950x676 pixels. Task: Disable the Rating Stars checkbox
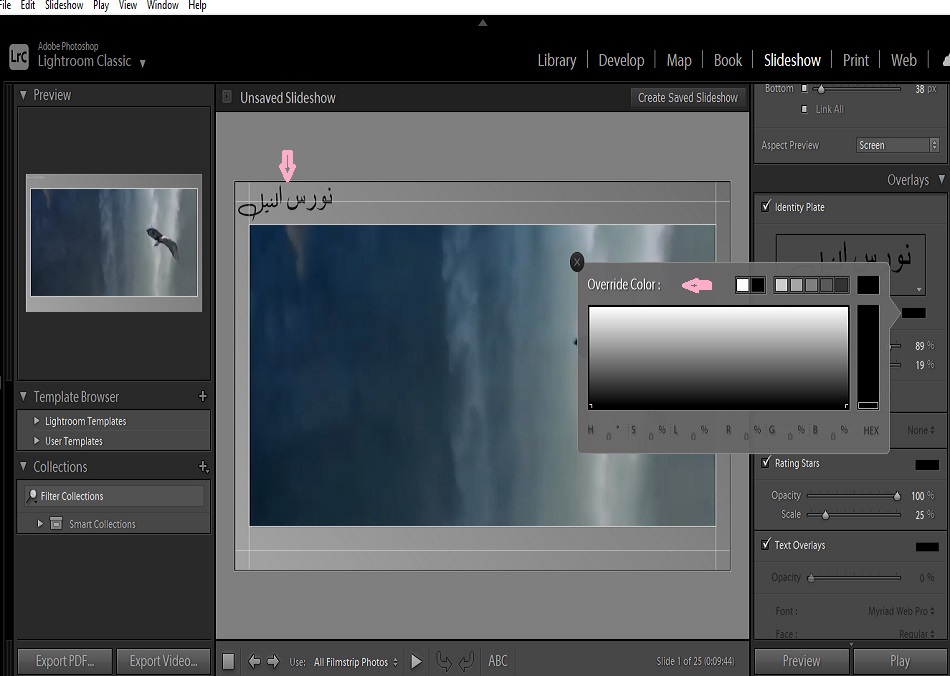pos(766,463)
